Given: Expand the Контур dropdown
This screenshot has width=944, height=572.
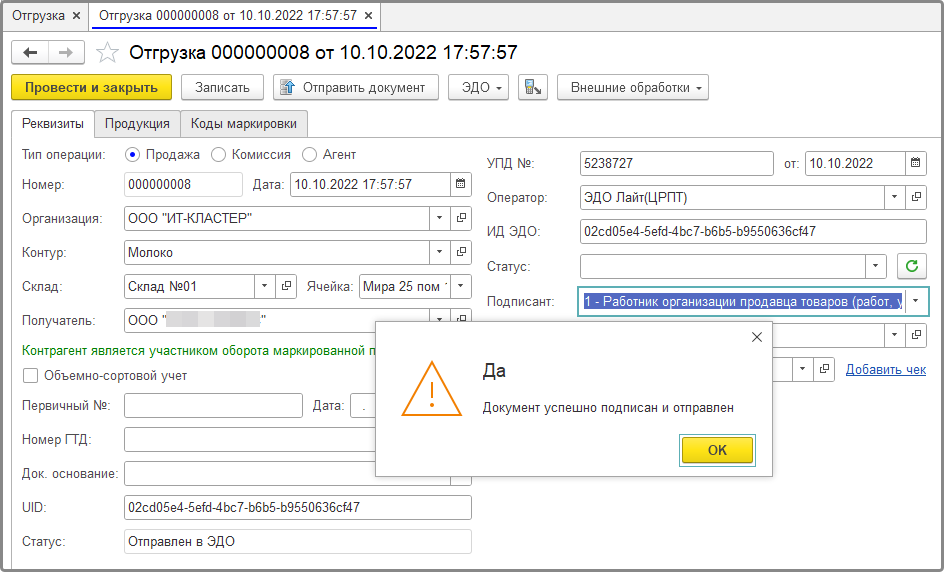Looking at the screenshot, I should pos(440,252).
